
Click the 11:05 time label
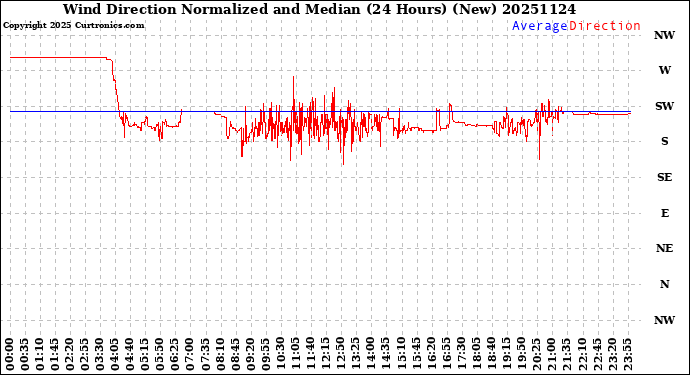[295, 355]
